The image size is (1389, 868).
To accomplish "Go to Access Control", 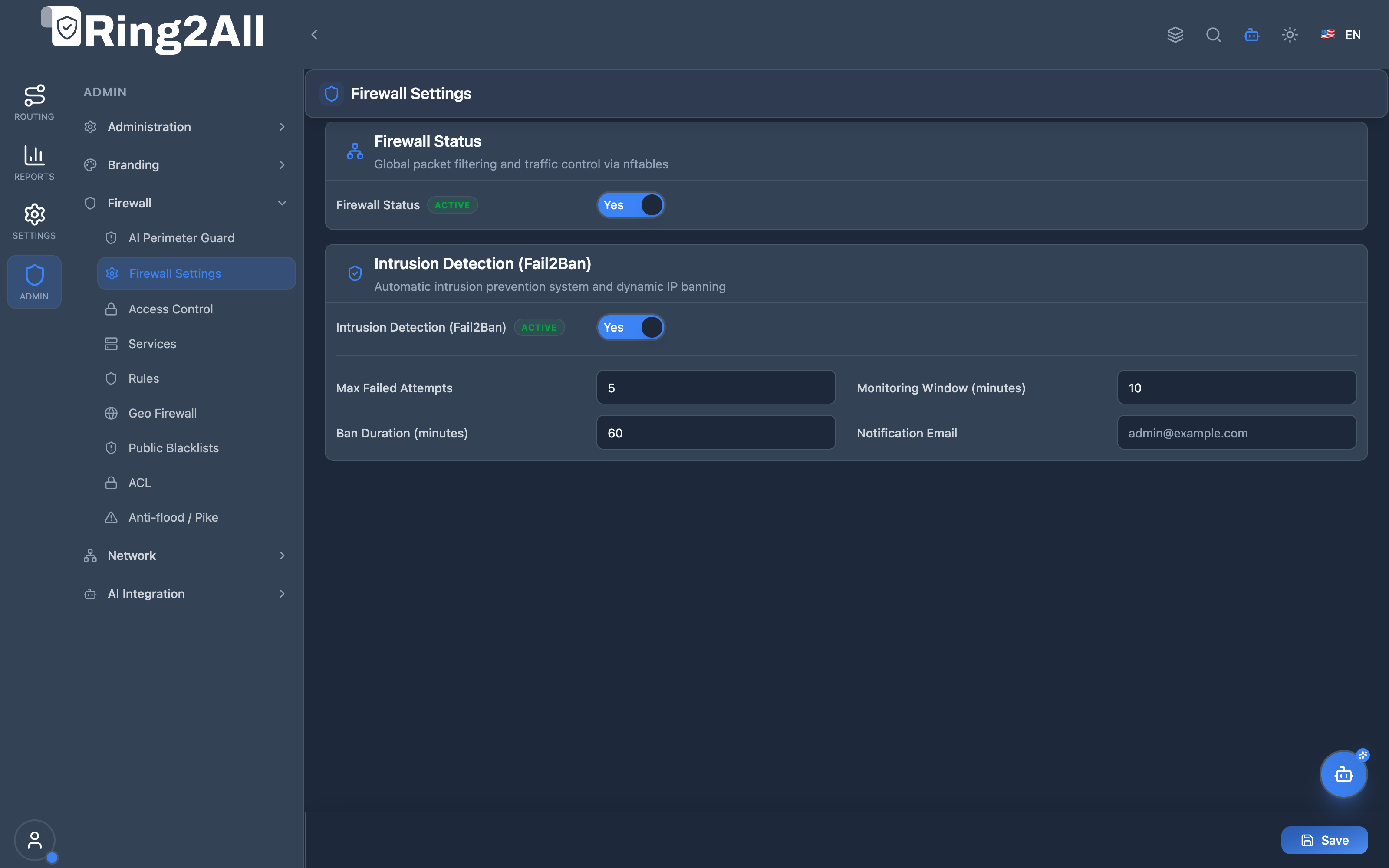I will (196, 309).
